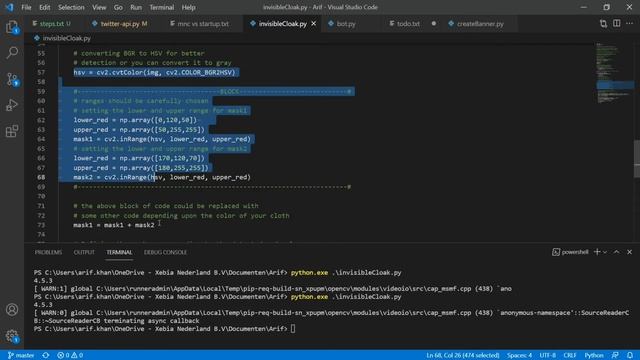This screenshot has height=360, width=640.
Task: Close the terminal panel
Action: [x=629, y=252]
